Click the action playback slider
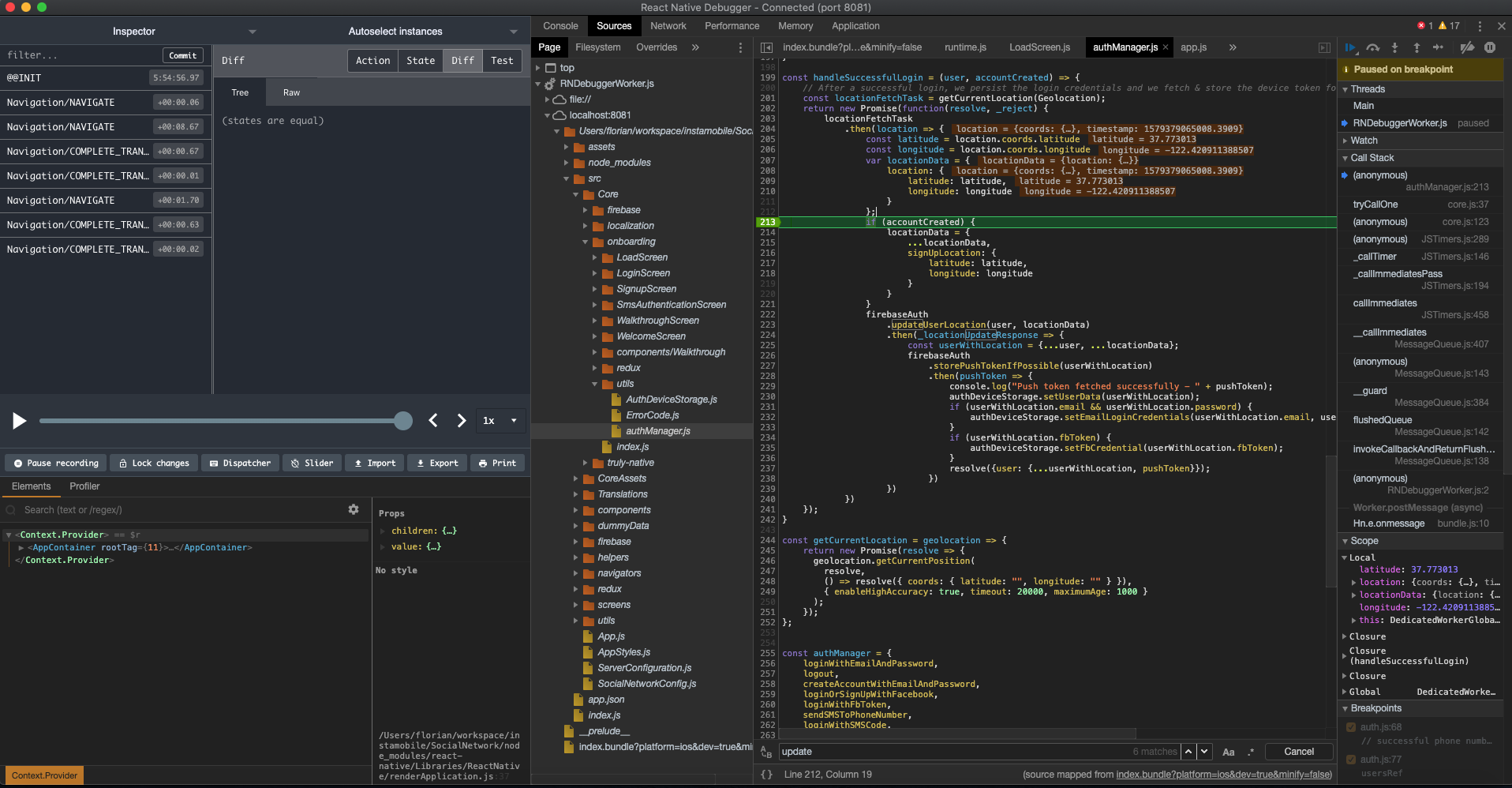The image size is (1512, 788). (x=225, y=421)
